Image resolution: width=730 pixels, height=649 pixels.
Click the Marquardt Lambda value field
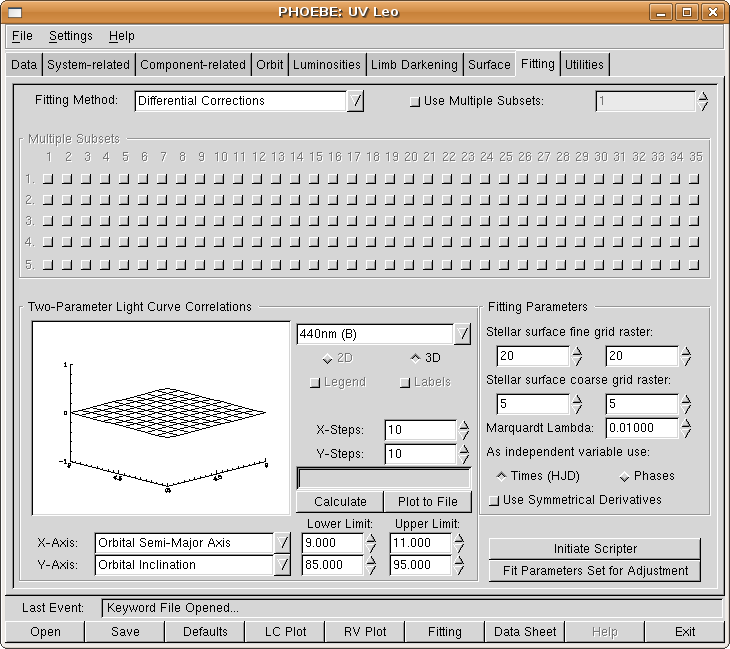point(642,428)
